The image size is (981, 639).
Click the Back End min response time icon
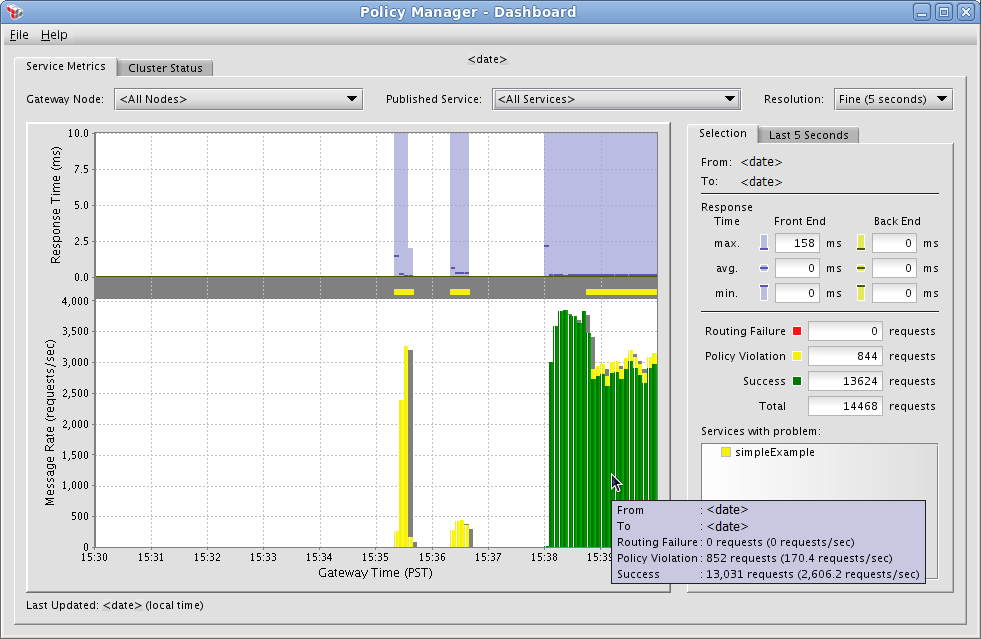pyautogui.click(x=860, y=293)
